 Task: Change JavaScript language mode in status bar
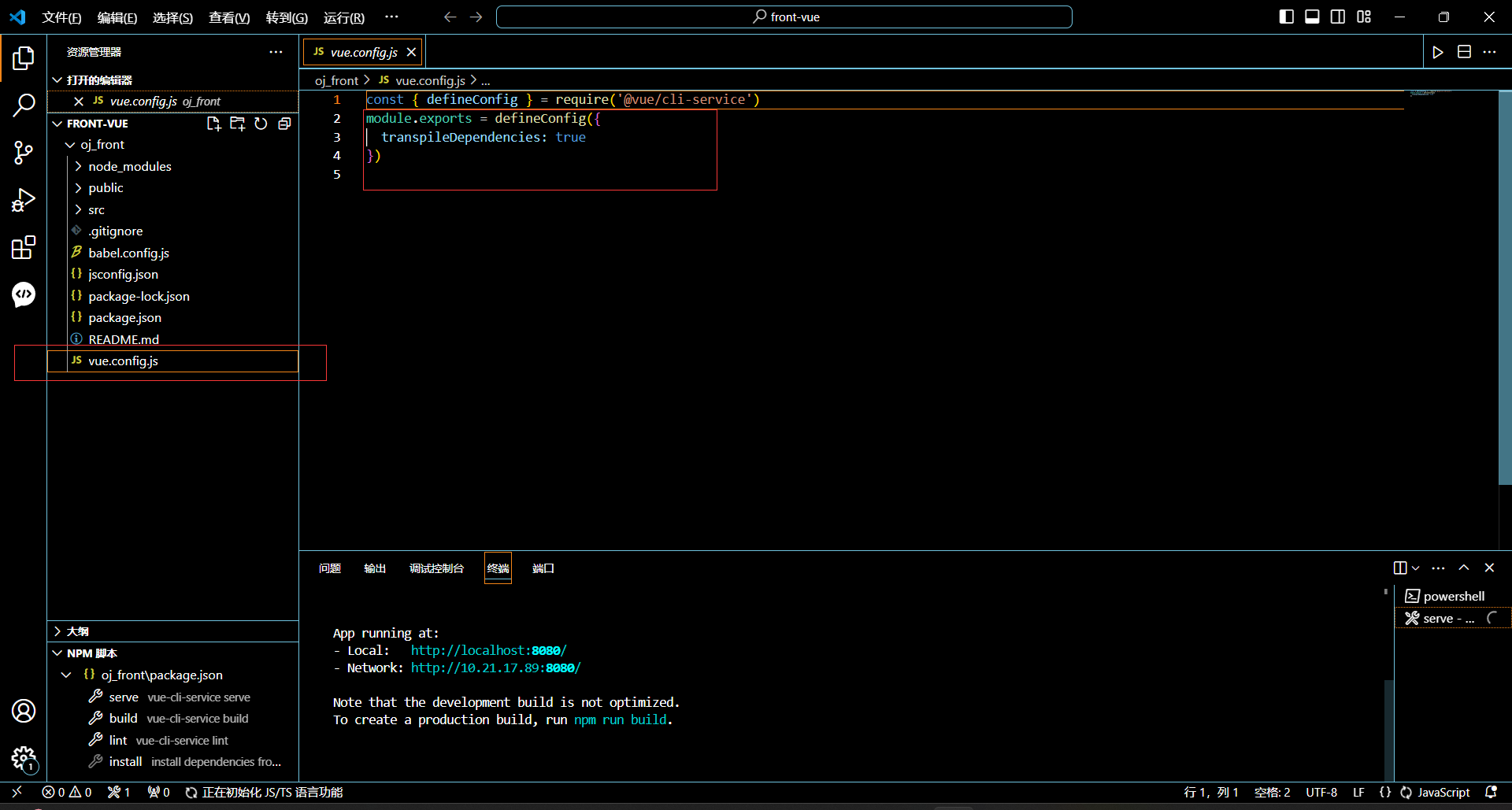pos(1443,792)
